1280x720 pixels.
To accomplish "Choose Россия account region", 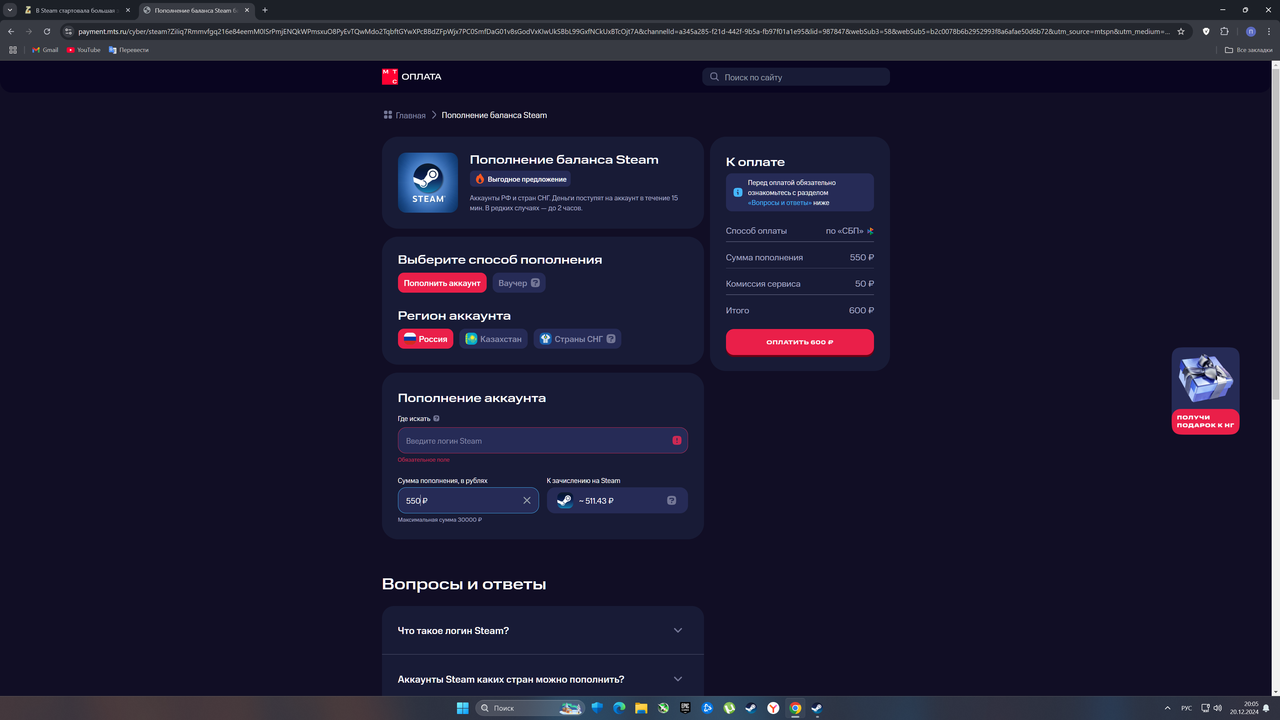I will pos(425,339).
